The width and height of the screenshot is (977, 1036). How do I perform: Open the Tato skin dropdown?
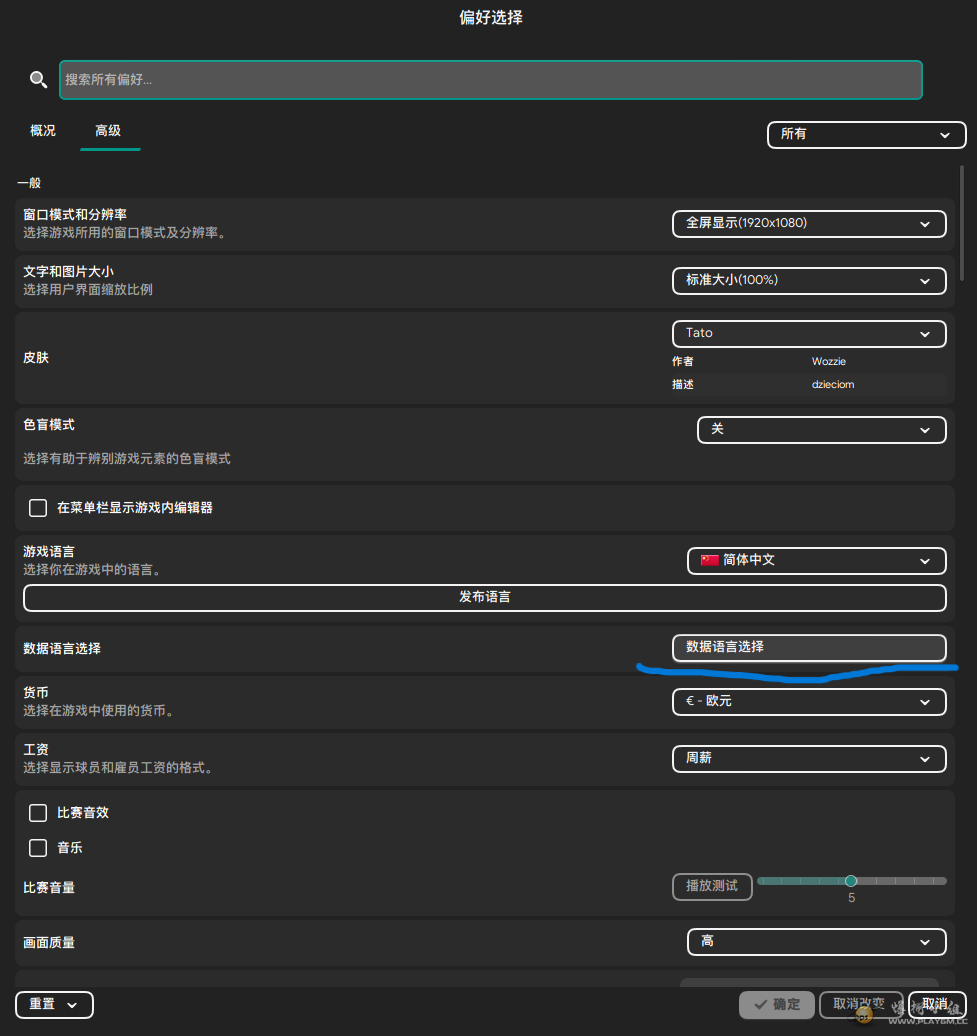pos(808,333)
